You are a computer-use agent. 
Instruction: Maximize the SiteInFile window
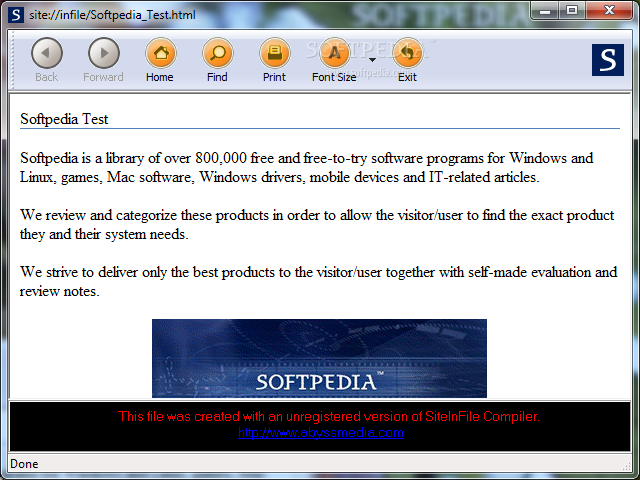(572, 10)
